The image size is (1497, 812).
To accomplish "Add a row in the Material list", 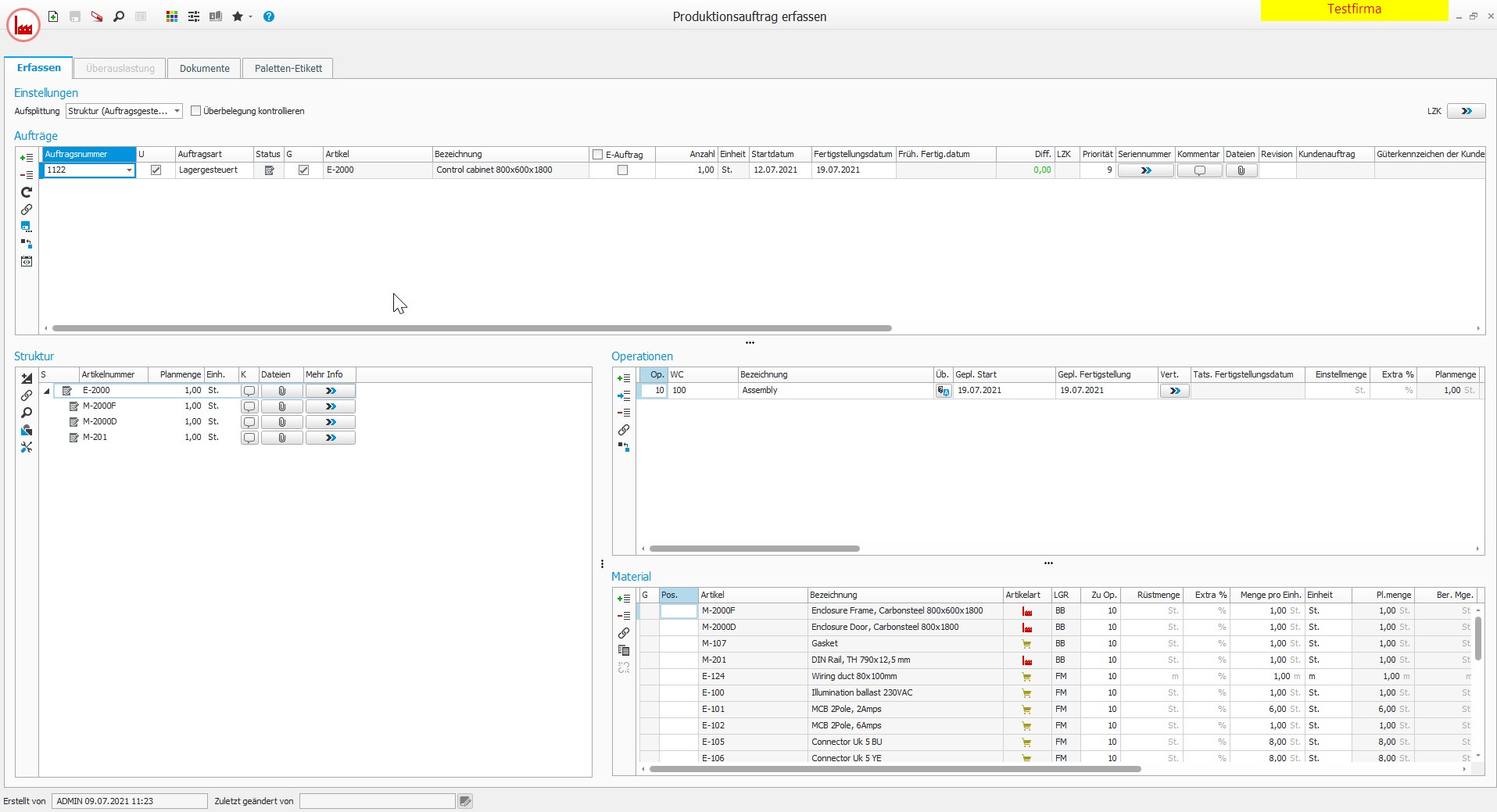I will (624, 599).
